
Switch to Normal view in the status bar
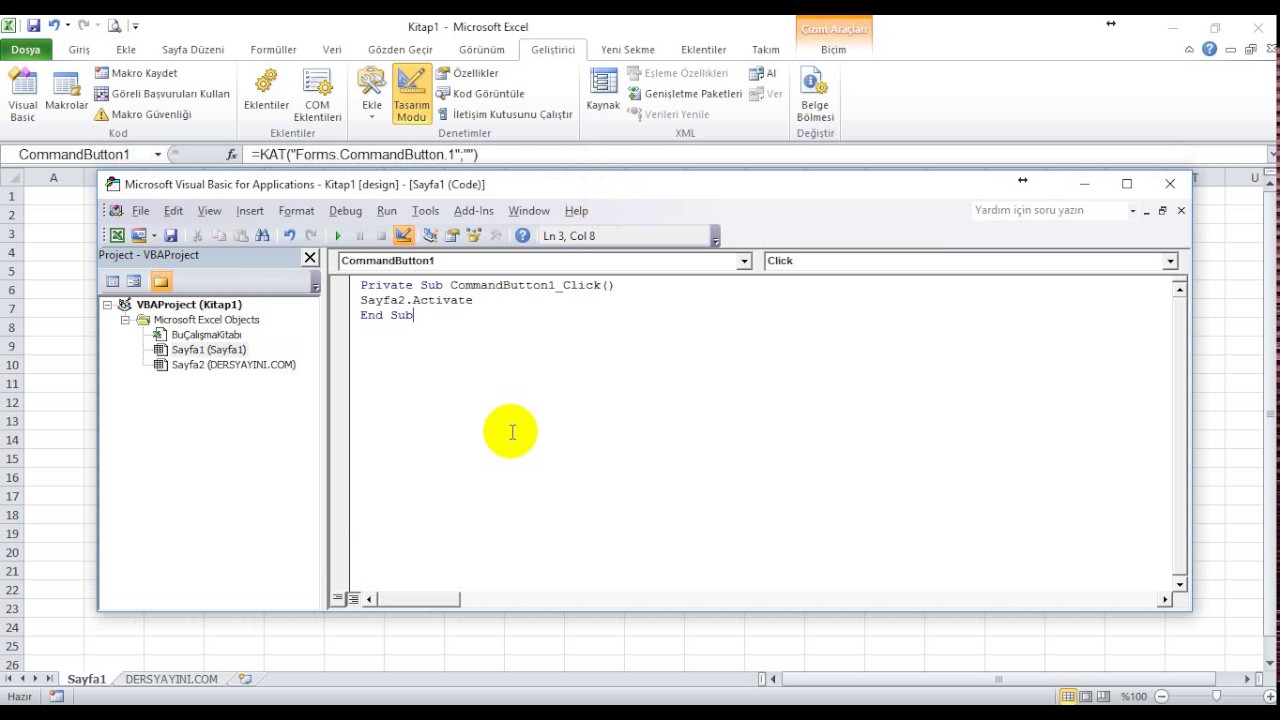point(1069,697)
